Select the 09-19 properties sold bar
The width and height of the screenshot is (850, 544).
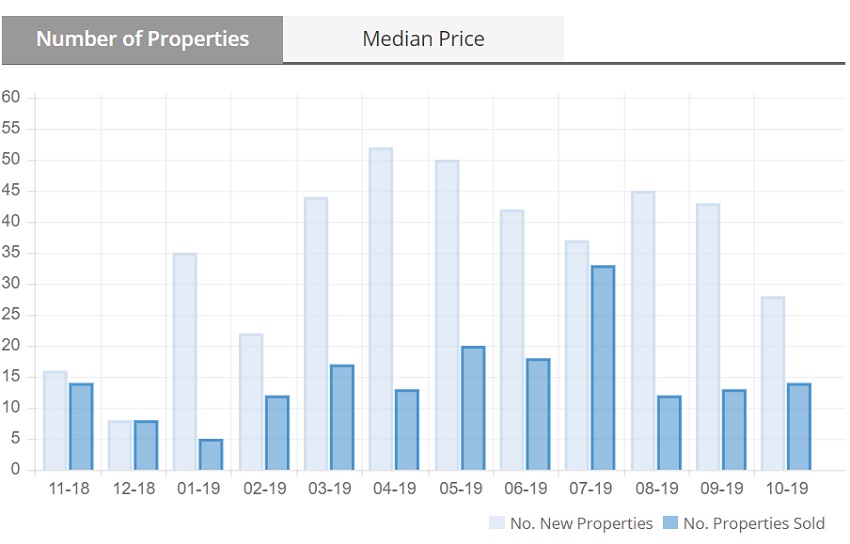coord(734,430)
